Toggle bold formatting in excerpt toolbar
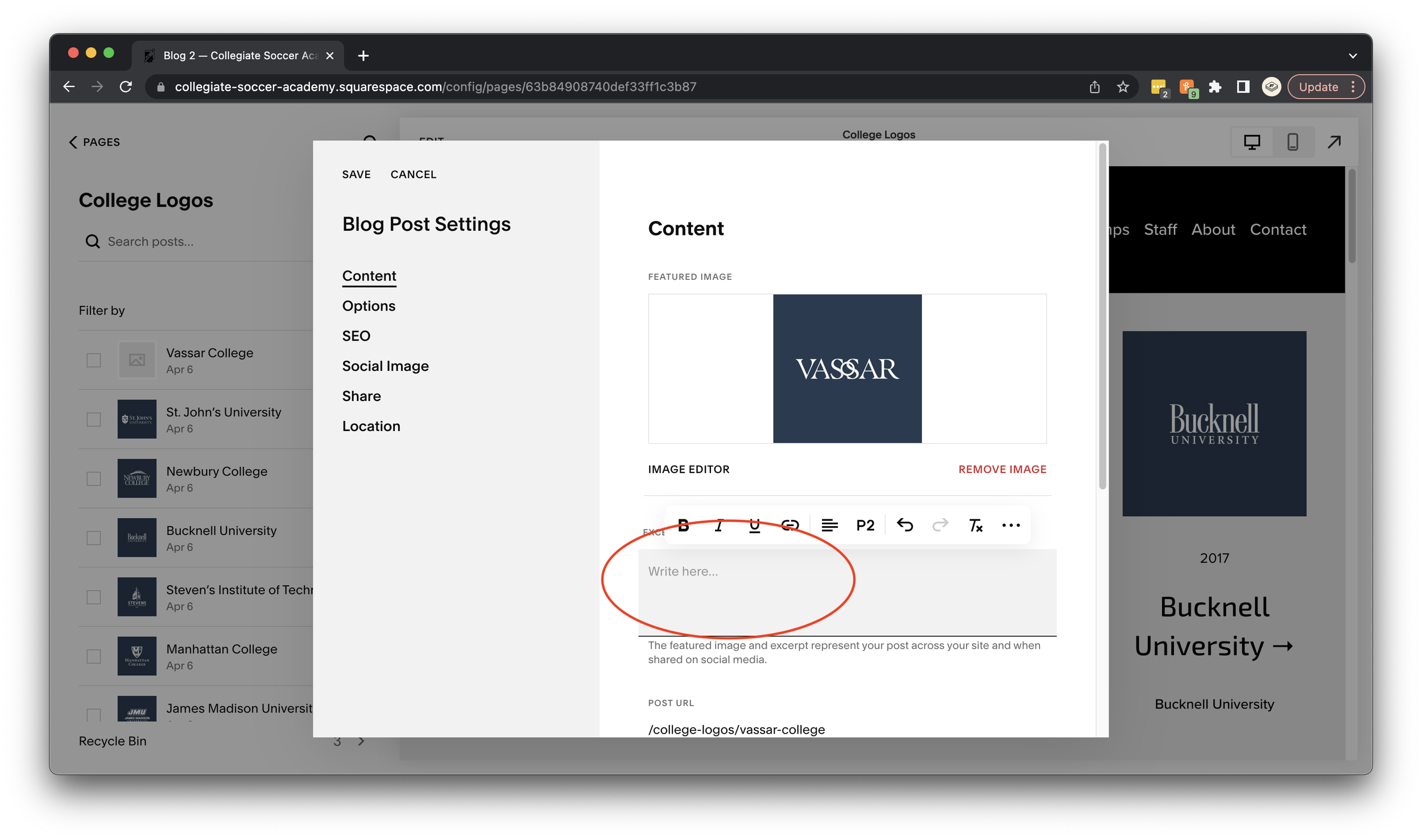1422x840 pixels. coord(684,525)
